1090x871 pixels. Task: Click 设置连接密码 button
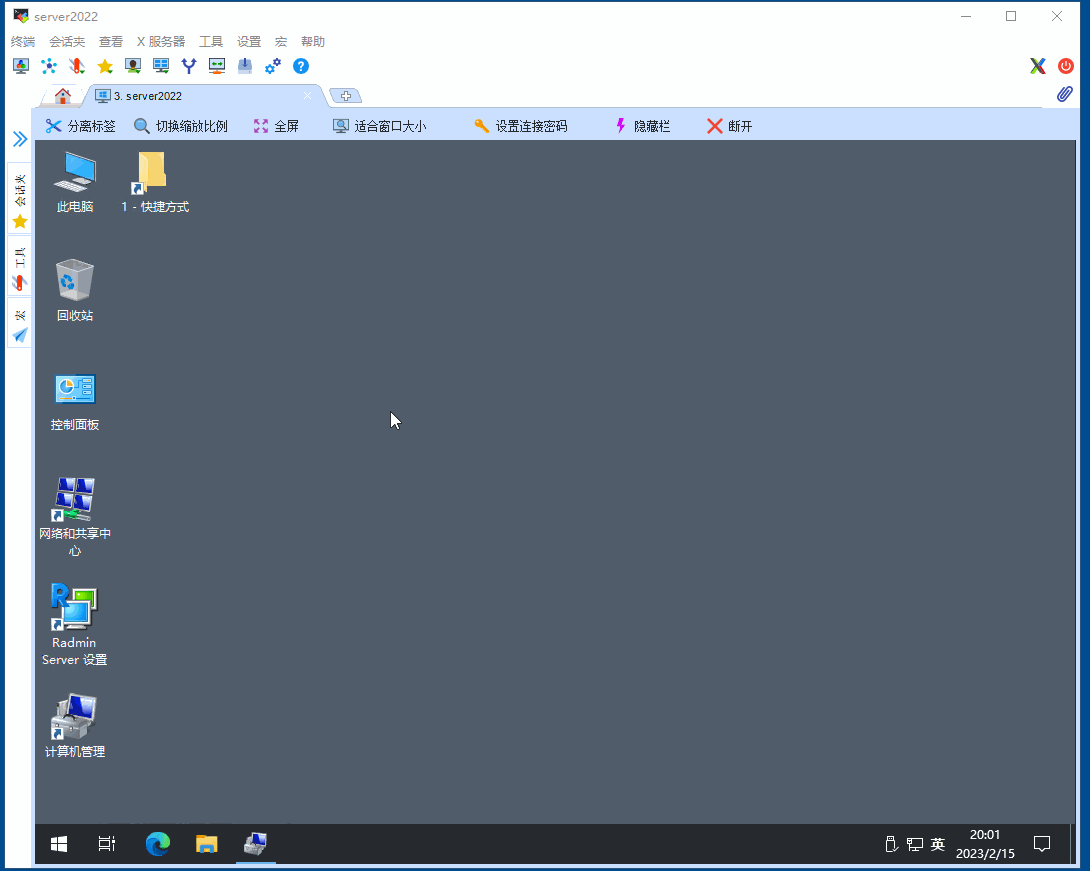(521, 126)
